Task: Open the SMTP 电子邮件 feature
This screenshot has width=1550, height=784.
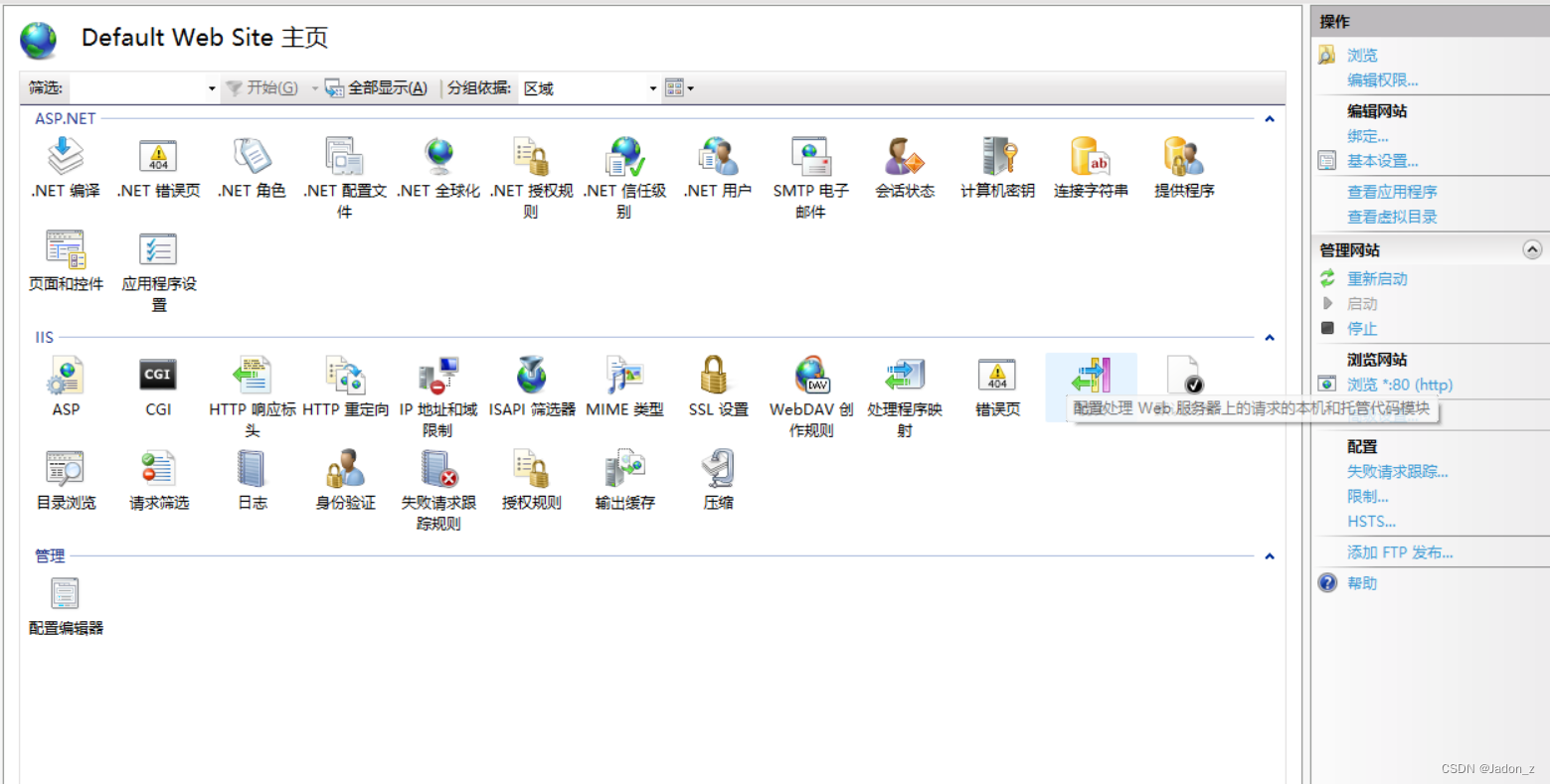Action: coord(810,178)
